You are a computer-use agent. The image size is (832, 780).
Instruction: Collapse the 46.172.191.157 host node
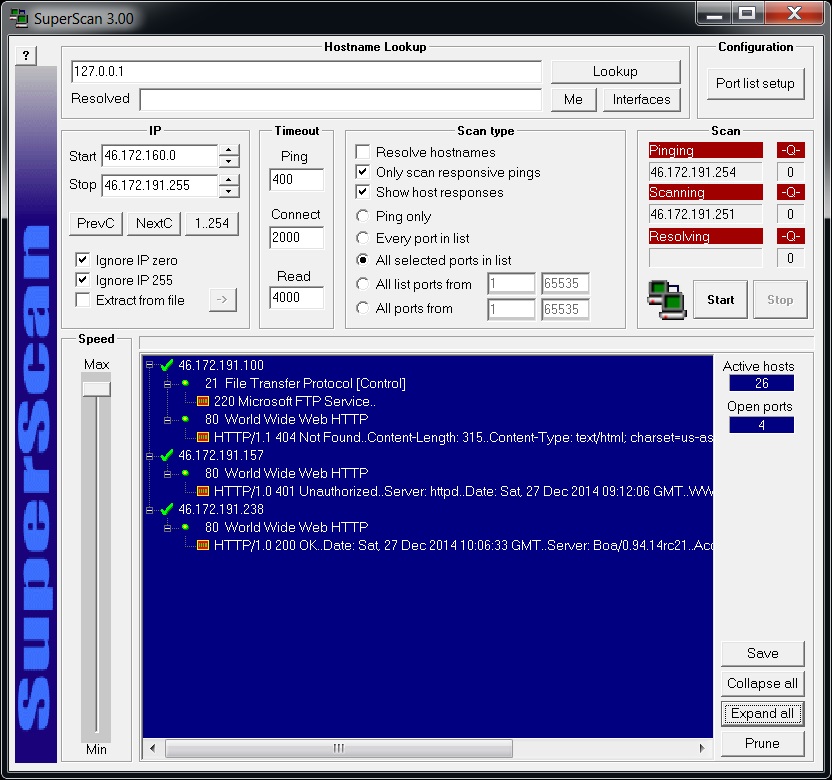[x=150, y=456]
